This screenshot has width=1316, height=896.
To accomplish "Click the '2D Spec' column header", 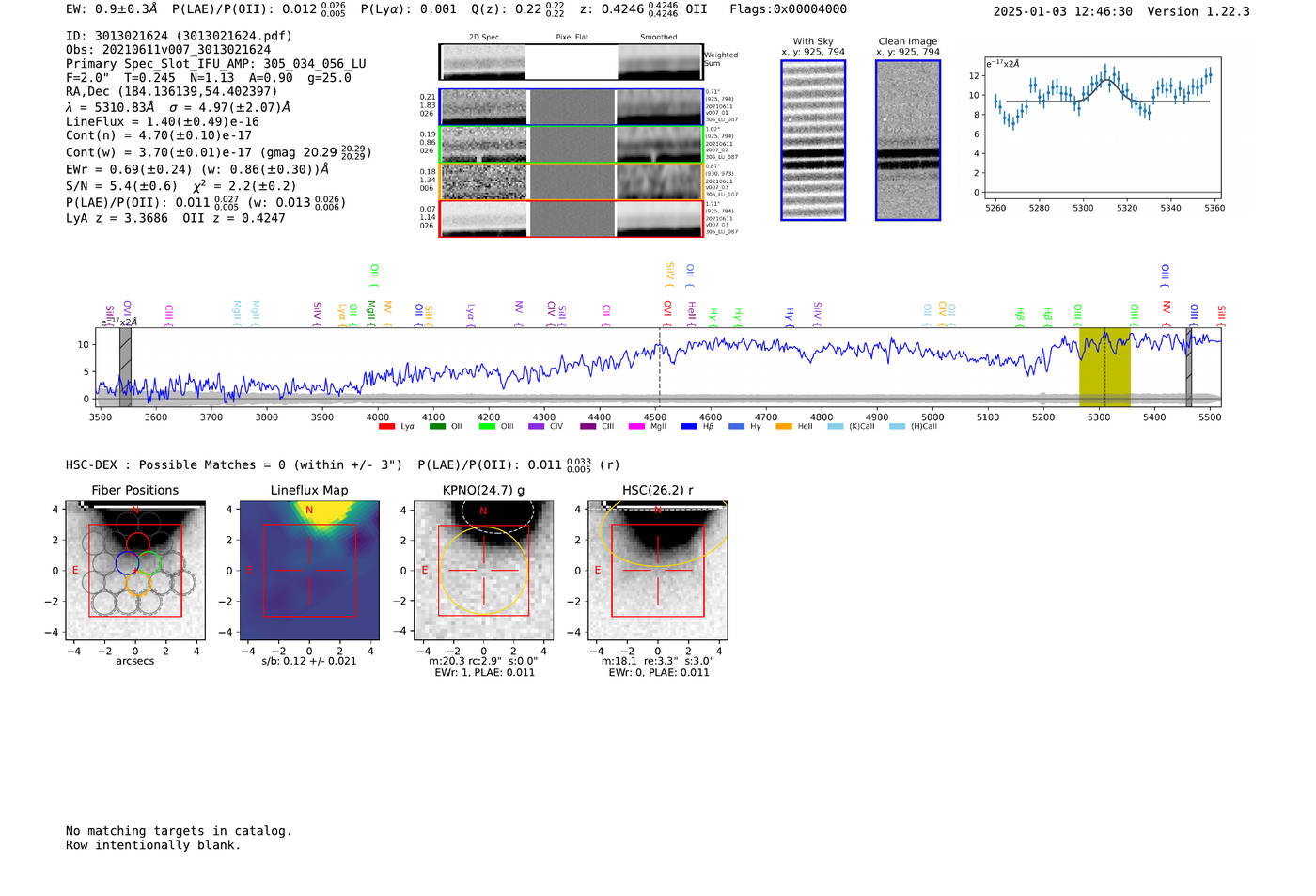I will point(484,38).
